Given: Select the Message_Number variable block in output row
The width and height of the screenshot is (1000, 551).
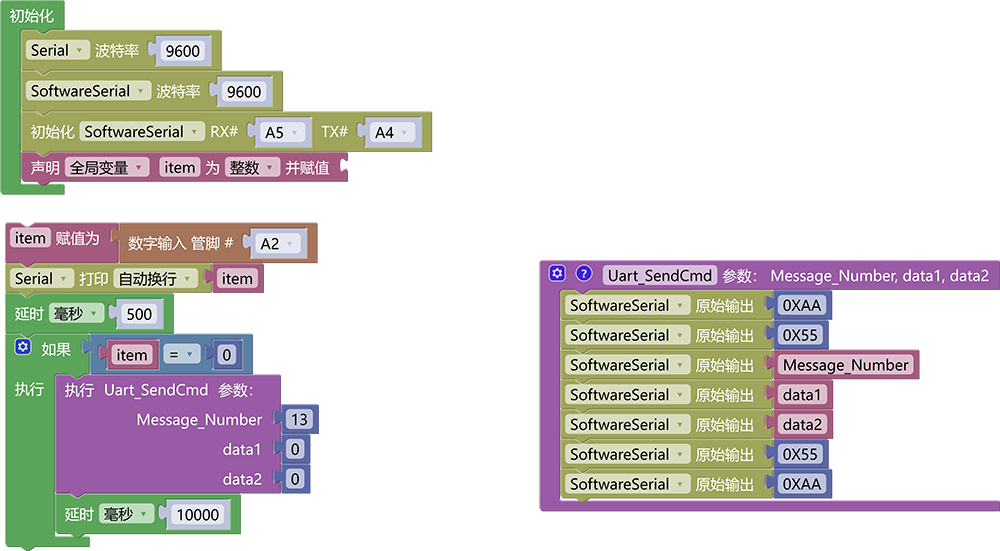Looking at the screenshot, I should point(846,365).
